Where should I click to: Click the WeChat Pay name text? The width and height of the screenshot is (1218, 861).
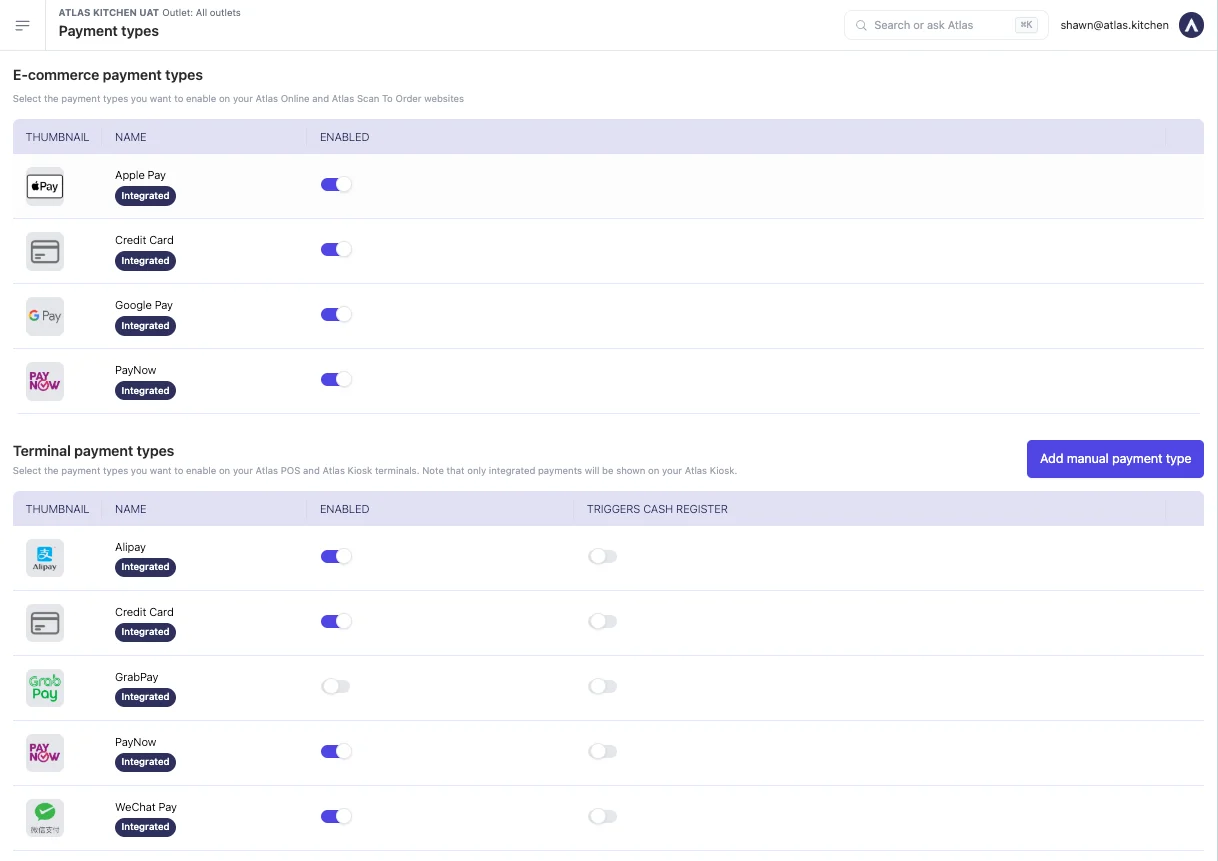point(146,807)
